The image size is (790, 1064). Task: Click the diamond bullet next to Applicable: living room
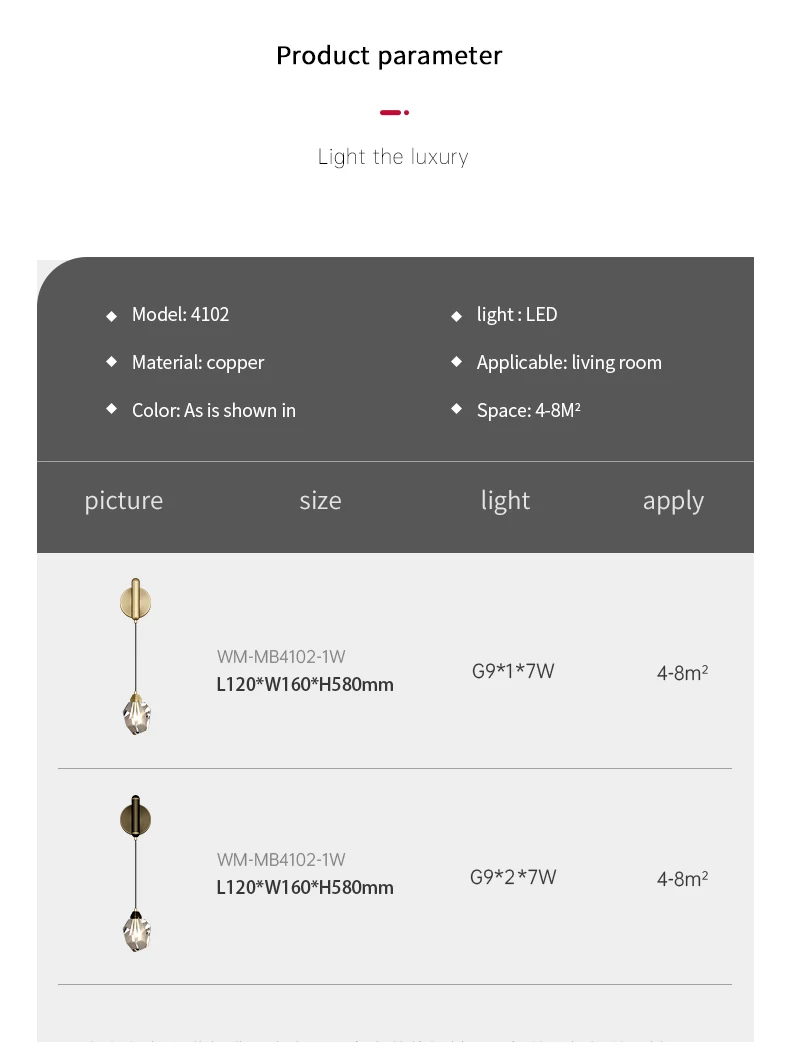click(456, 361)
